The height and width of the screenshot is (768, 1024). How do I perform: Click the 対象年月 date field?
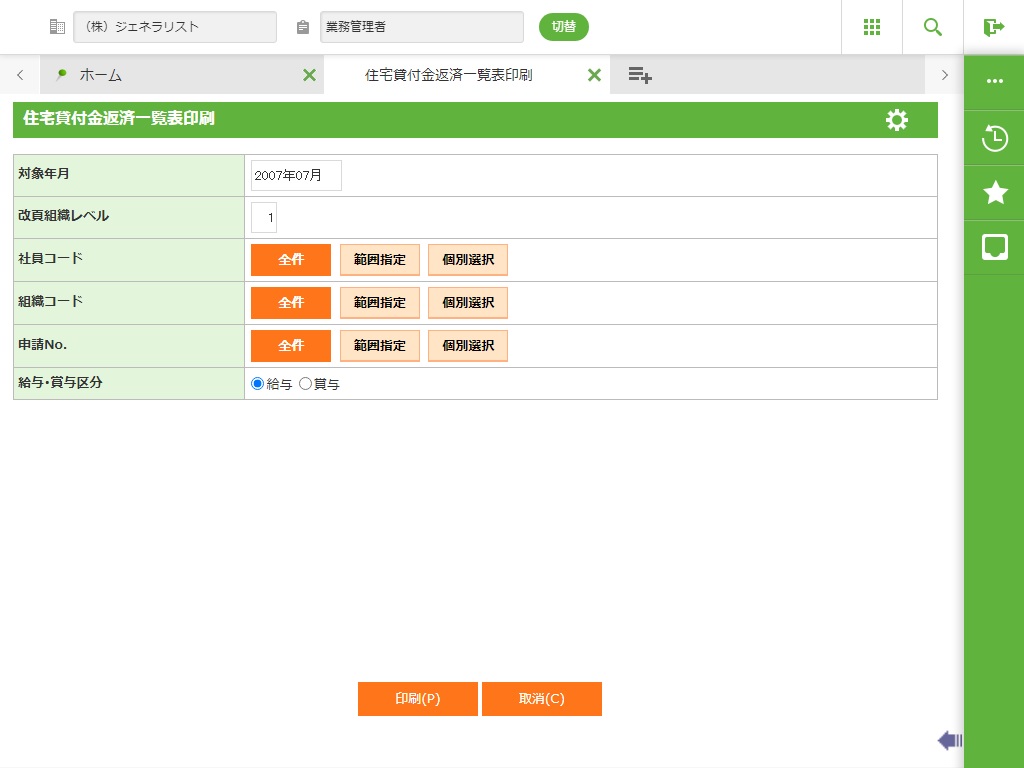coord(296,175)
